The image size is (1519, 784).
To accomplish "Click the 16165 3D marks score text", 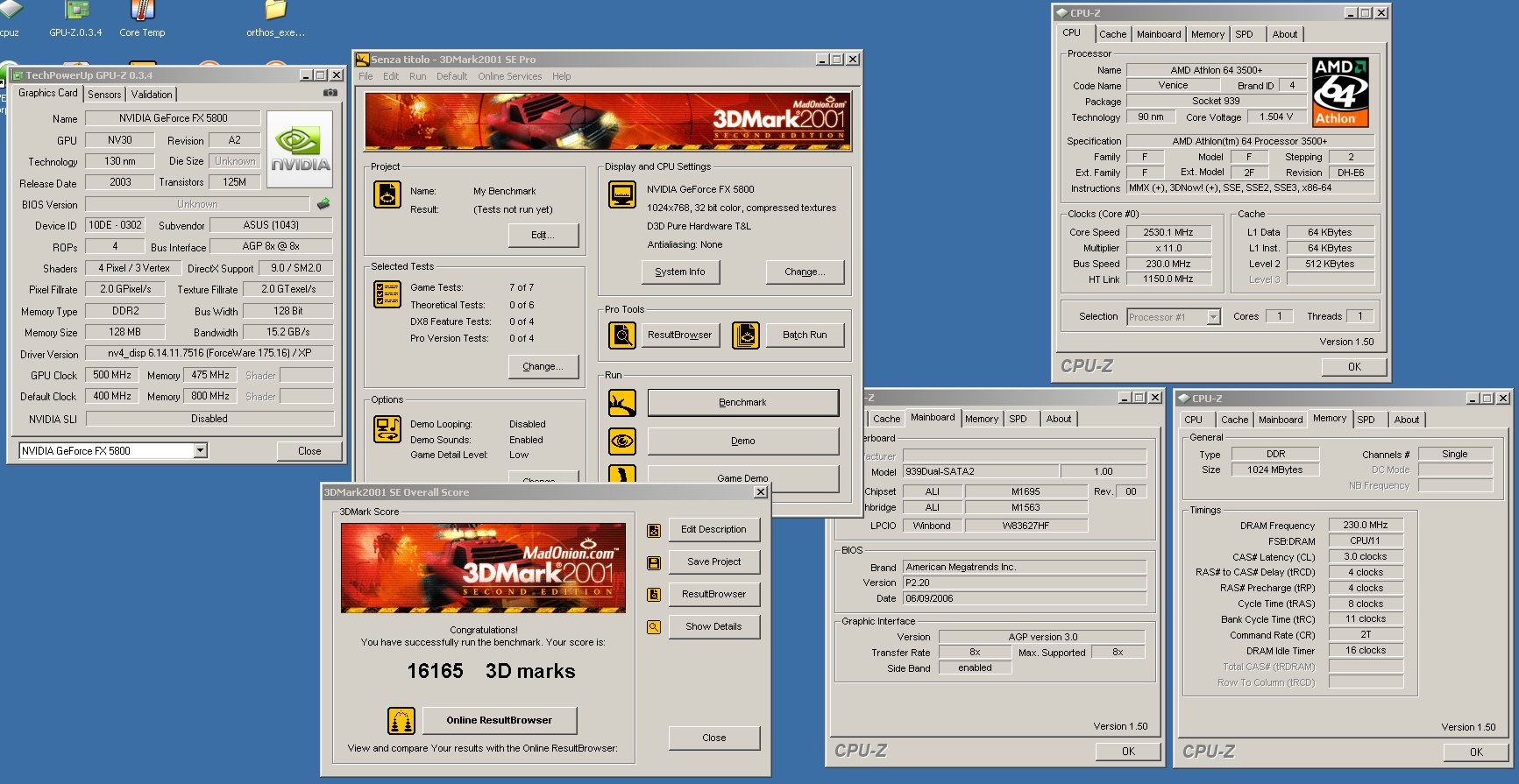I will coord(491,671).
